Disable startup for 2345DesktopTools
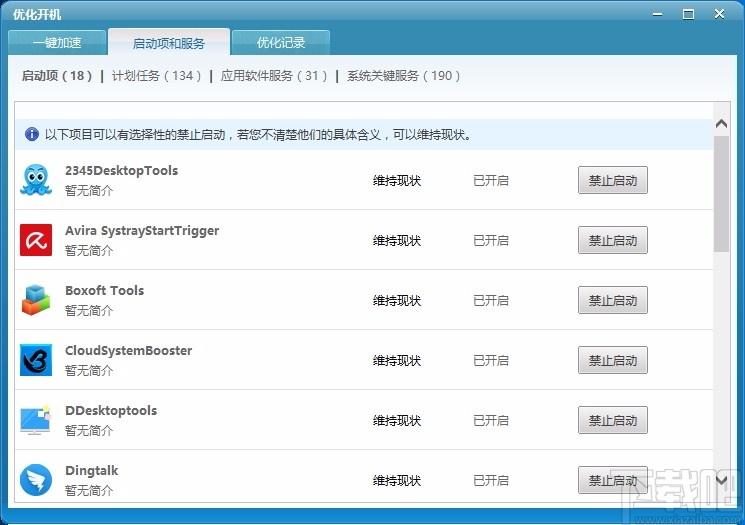Viewport: 745px width, 525px height. point(612,180)
